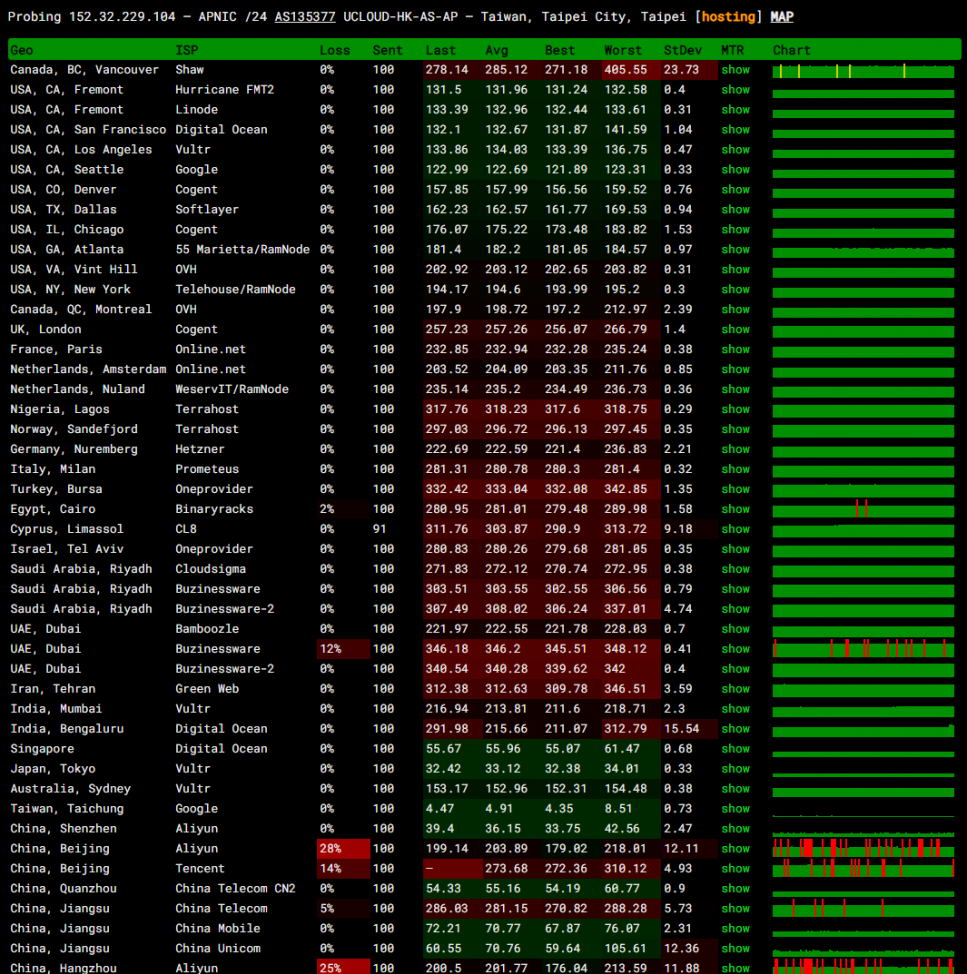Show MTR for Dallas Softlayer row

tap(735, 209)
